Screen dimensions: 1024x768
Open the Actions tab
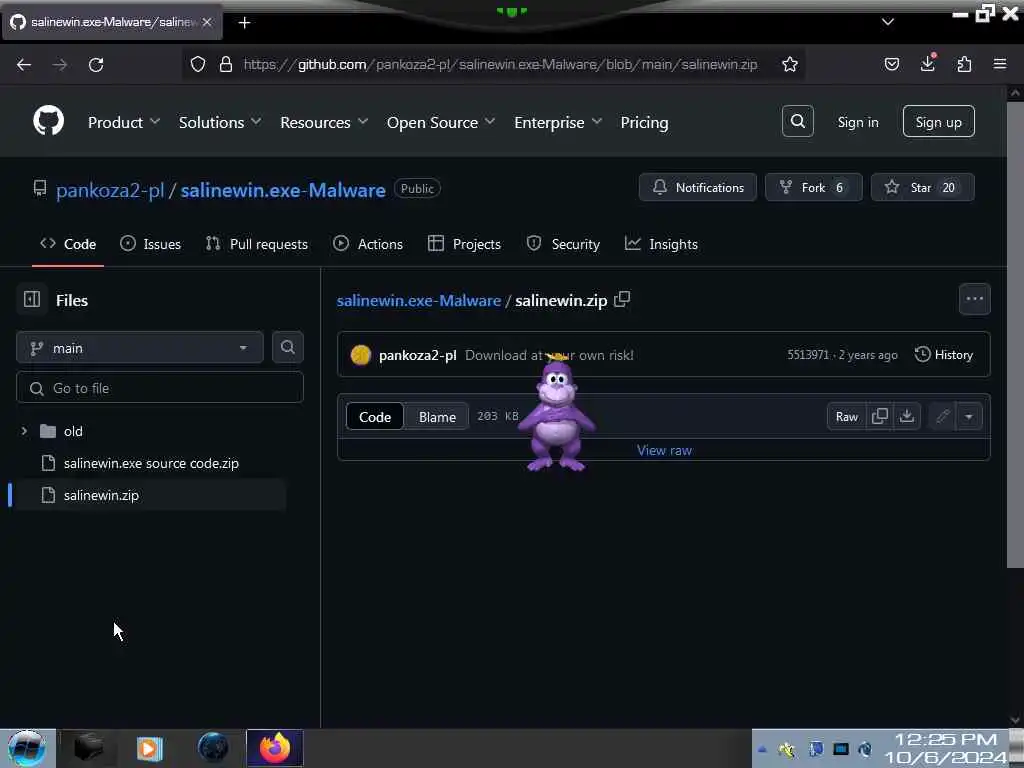coord(368,244)
